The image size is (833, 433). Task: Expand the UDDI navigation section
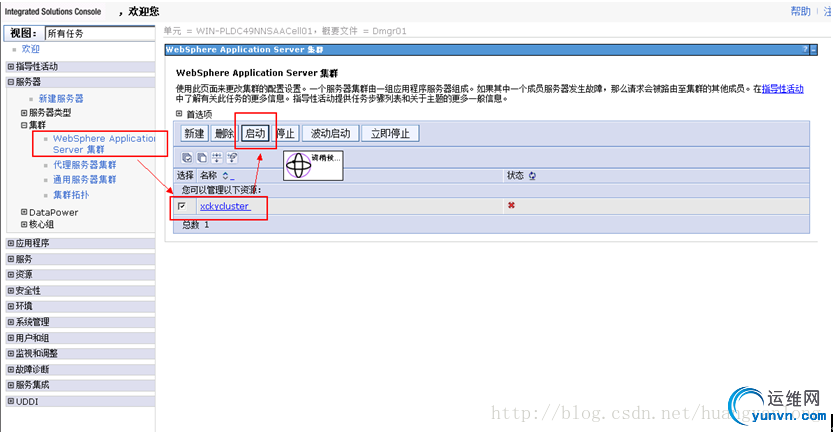coord(11,401)
